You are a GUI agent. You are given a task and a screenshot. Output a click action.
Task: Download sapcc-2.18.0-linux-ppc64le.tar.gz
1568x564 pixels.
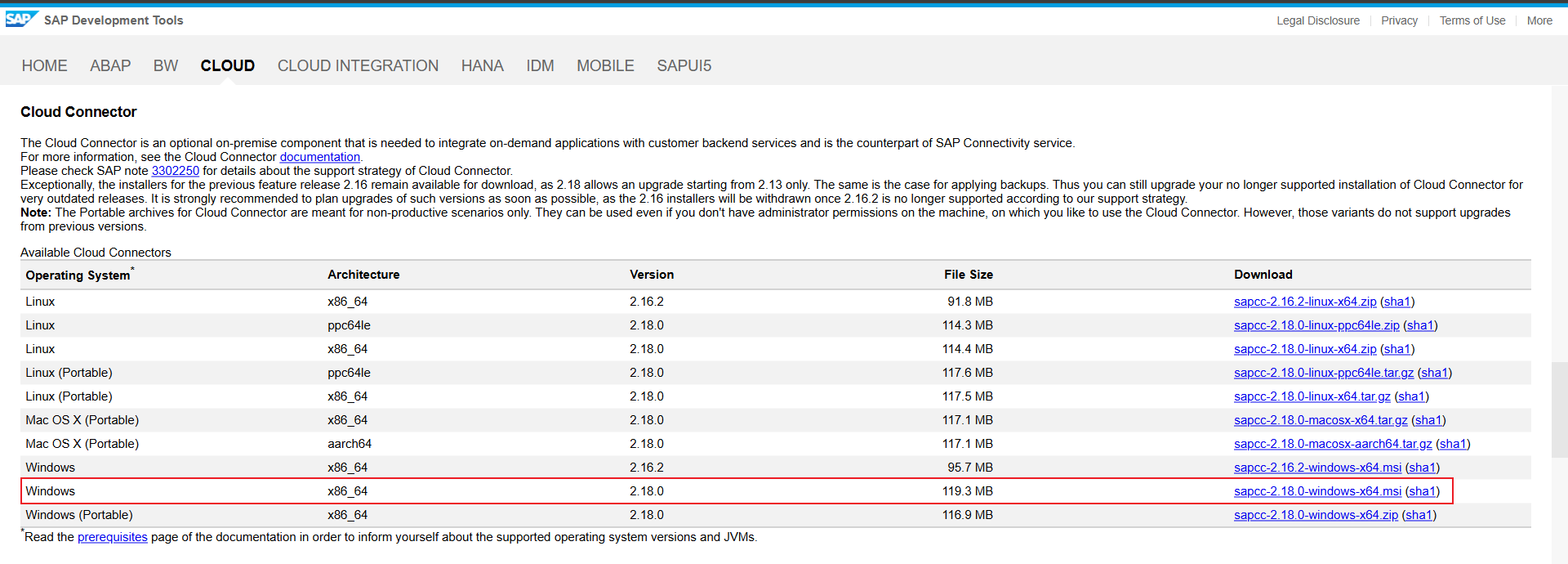coord(1324,373)
